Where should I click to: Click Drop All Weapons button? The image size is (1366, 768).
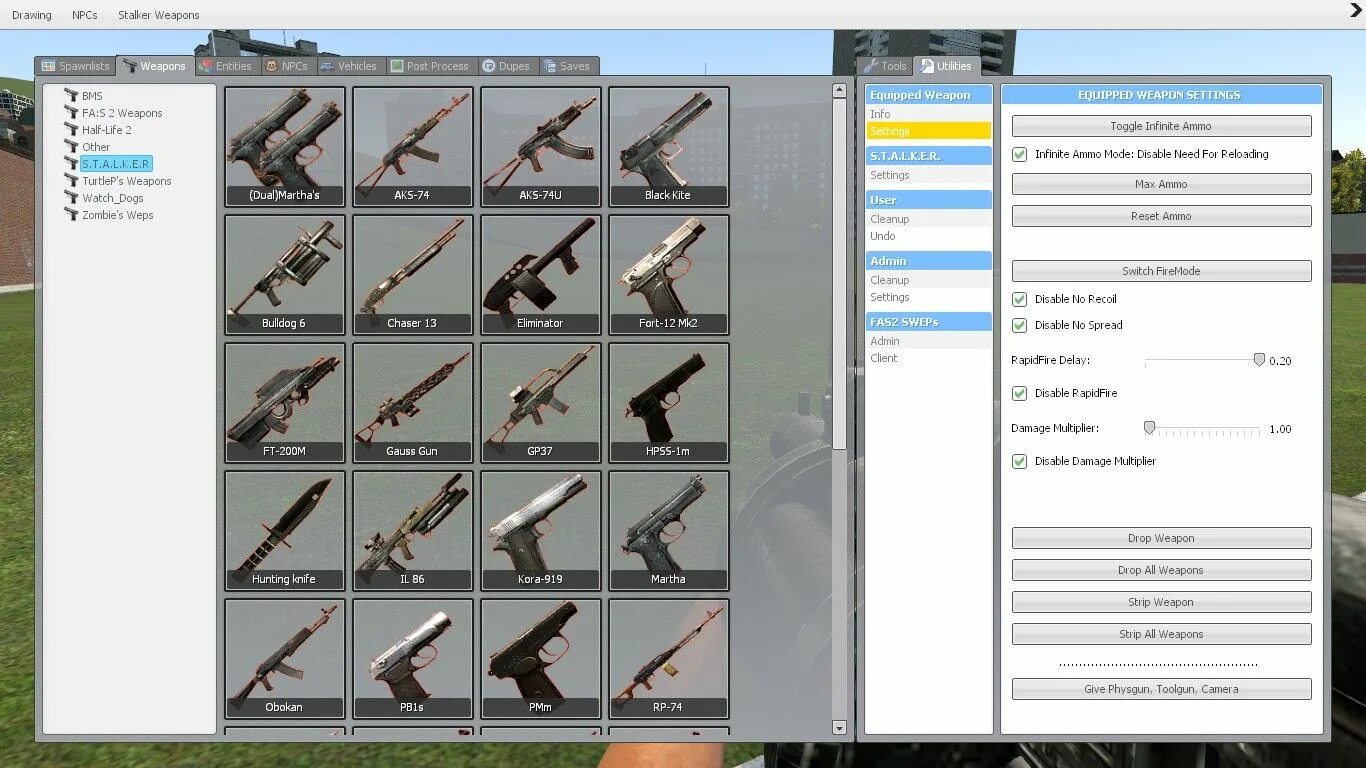click(x=1161, y=570)
